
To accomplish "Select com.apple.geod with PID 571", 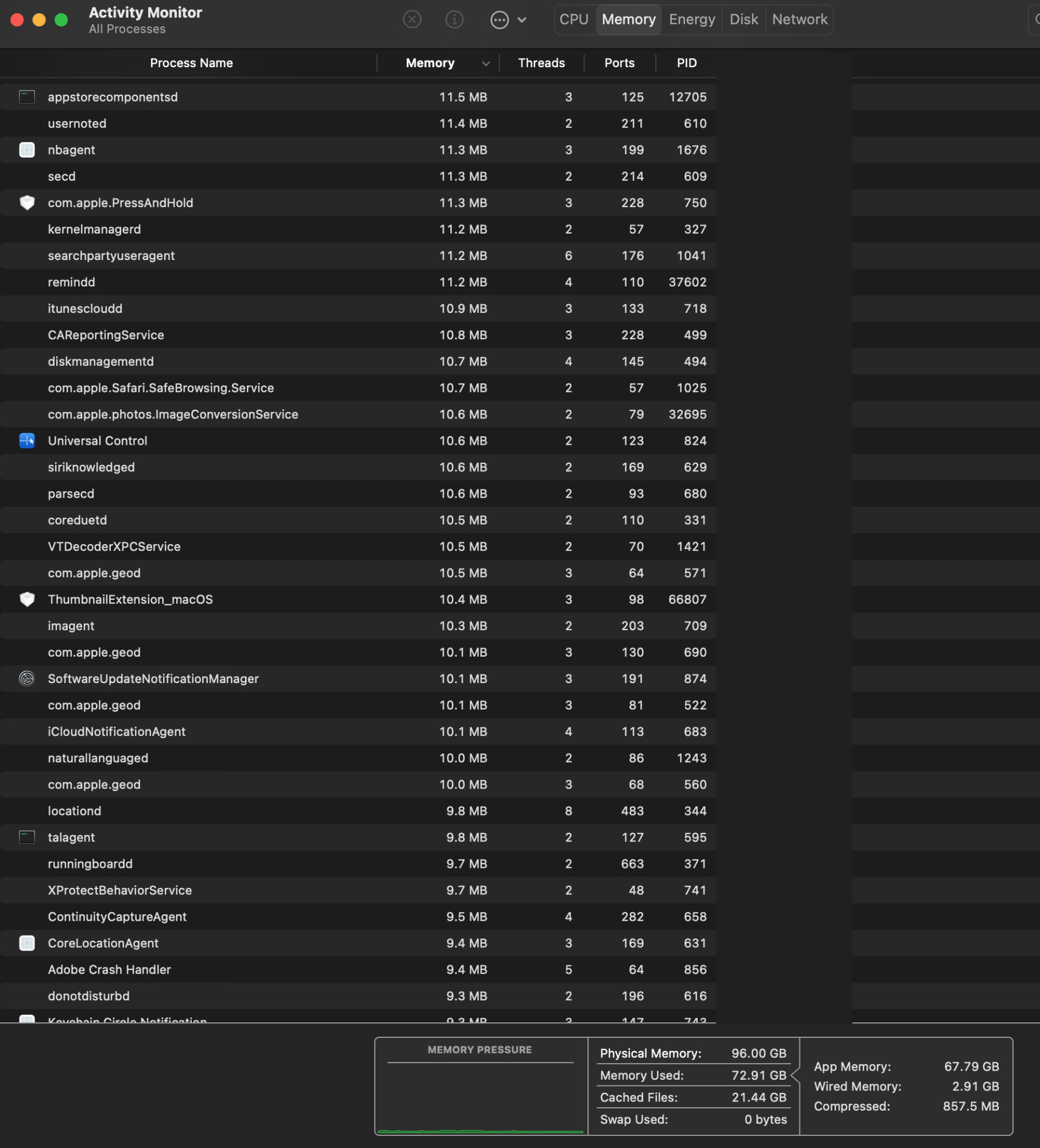I will [x=358, y=573].
